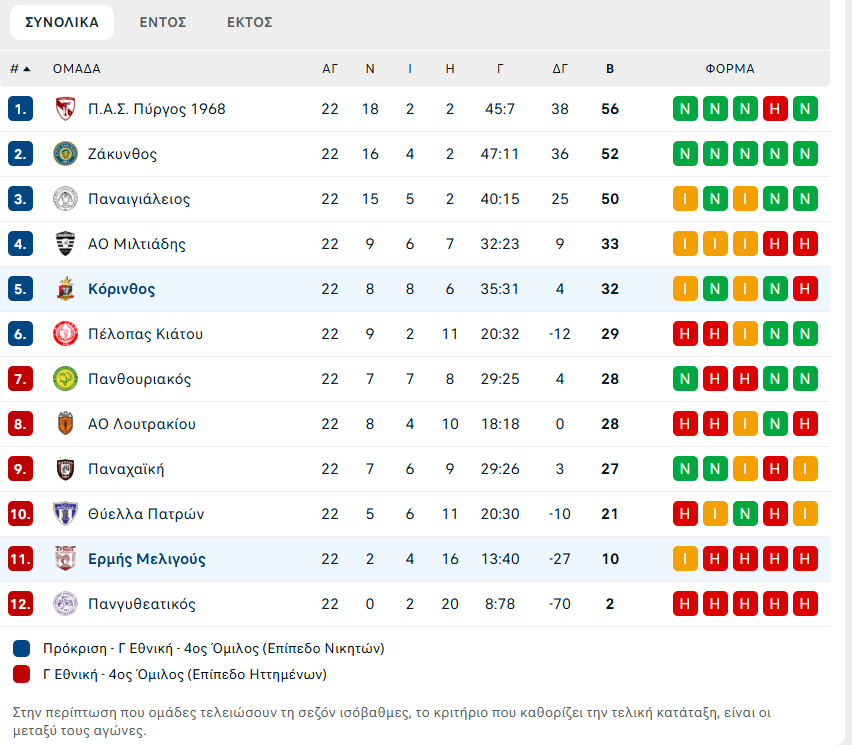Open the Κόρινθος team link
Screen dimensions: 852x745
click(122, 289)
